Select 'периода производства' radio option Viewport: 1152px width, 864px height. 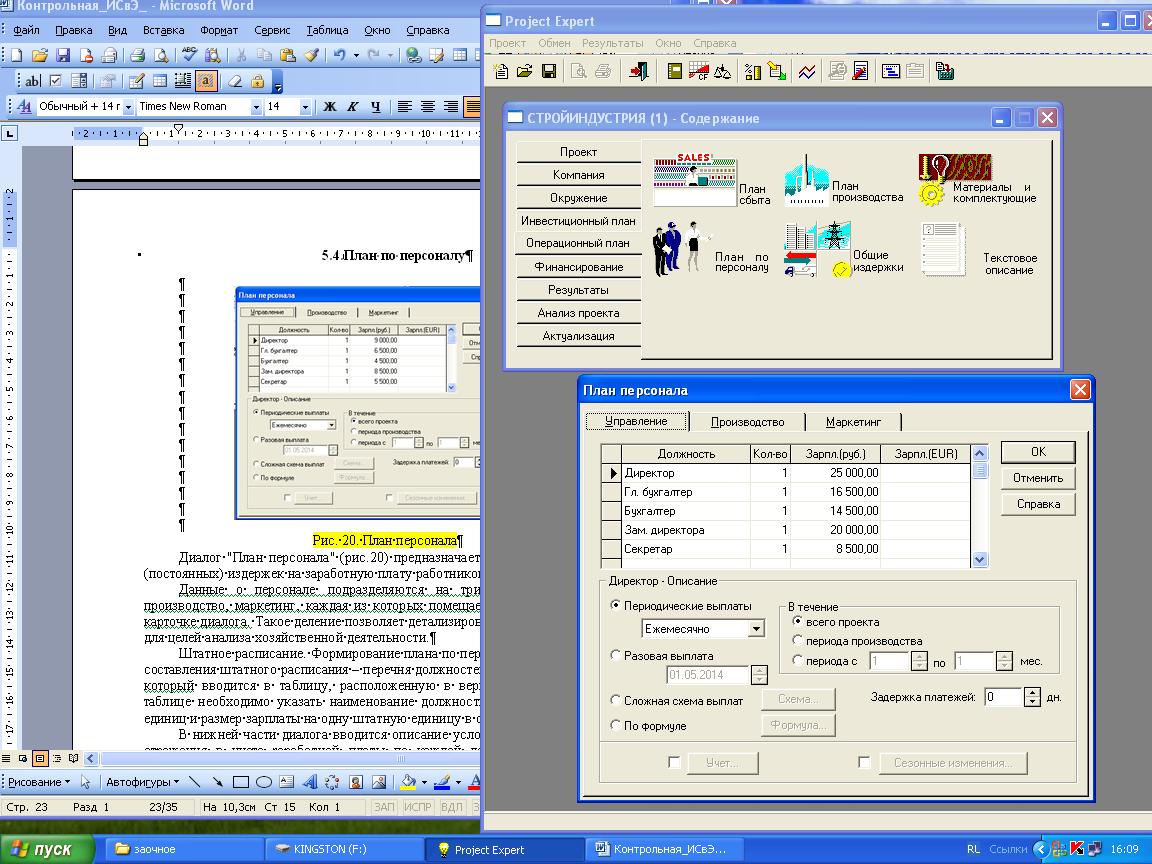coord(797,640)
